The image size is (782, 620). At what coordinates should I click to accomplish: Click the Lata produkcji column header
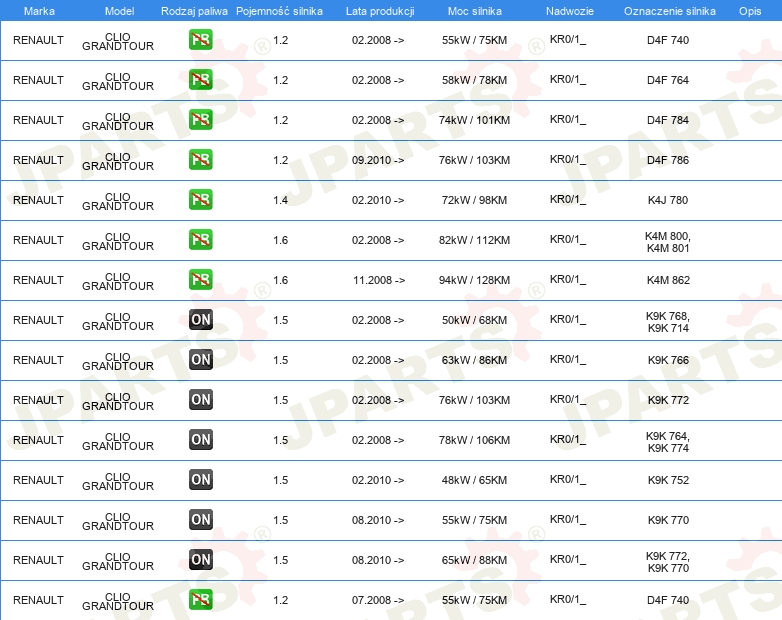click(x=380, y=11)
